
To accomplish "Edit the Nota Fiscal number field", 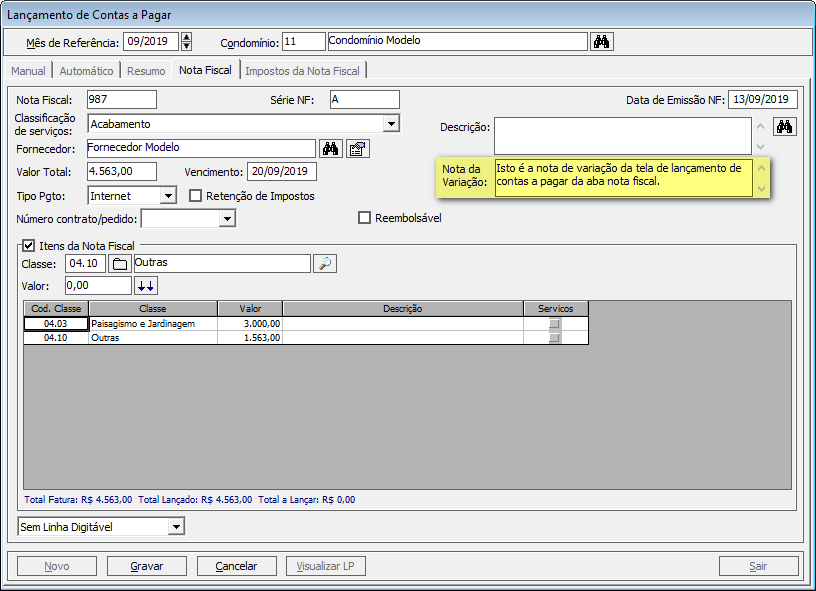I will click(122, 99).
